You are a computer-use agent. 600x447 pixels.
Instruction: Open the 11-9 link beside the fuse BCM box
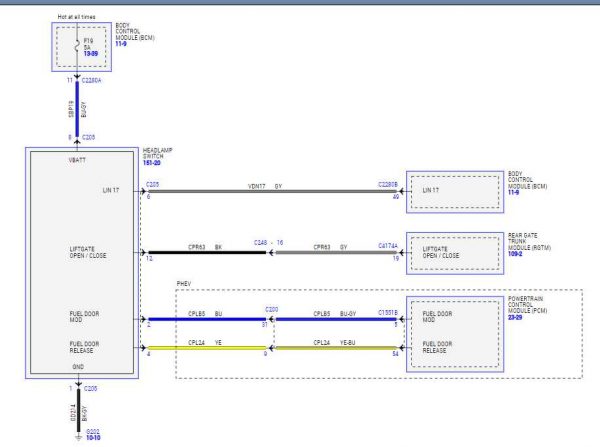[121, 44]
